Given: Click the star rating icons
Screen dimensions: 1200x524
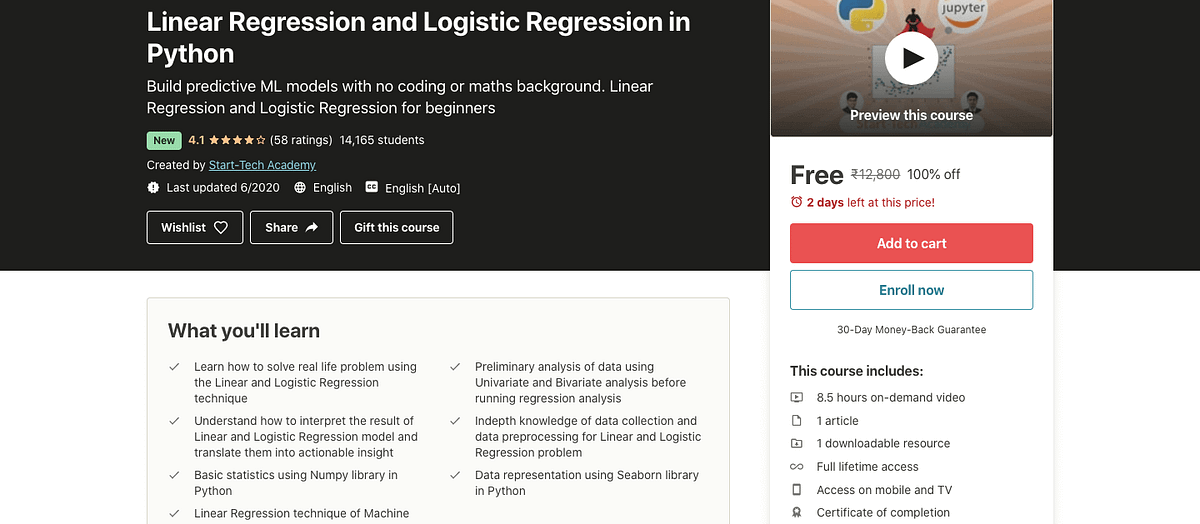Looking at the screenshot, I should click(238, 140).
